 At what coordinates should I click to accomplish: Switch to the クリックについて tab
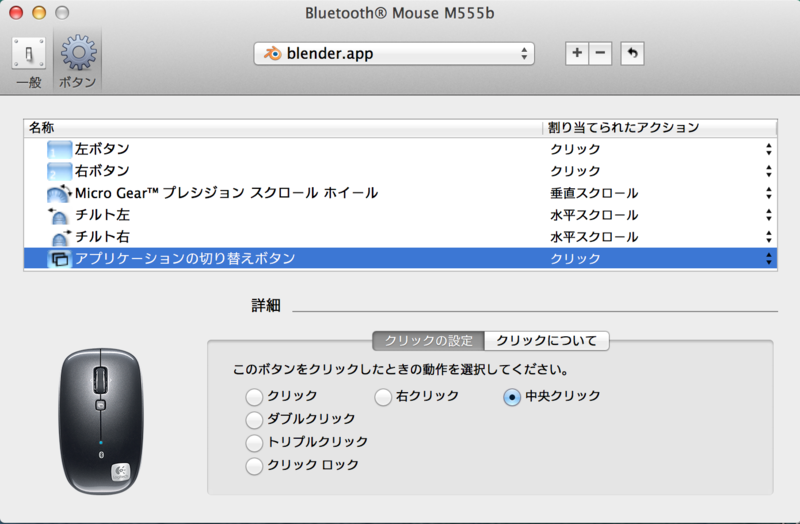coord(546,341)
